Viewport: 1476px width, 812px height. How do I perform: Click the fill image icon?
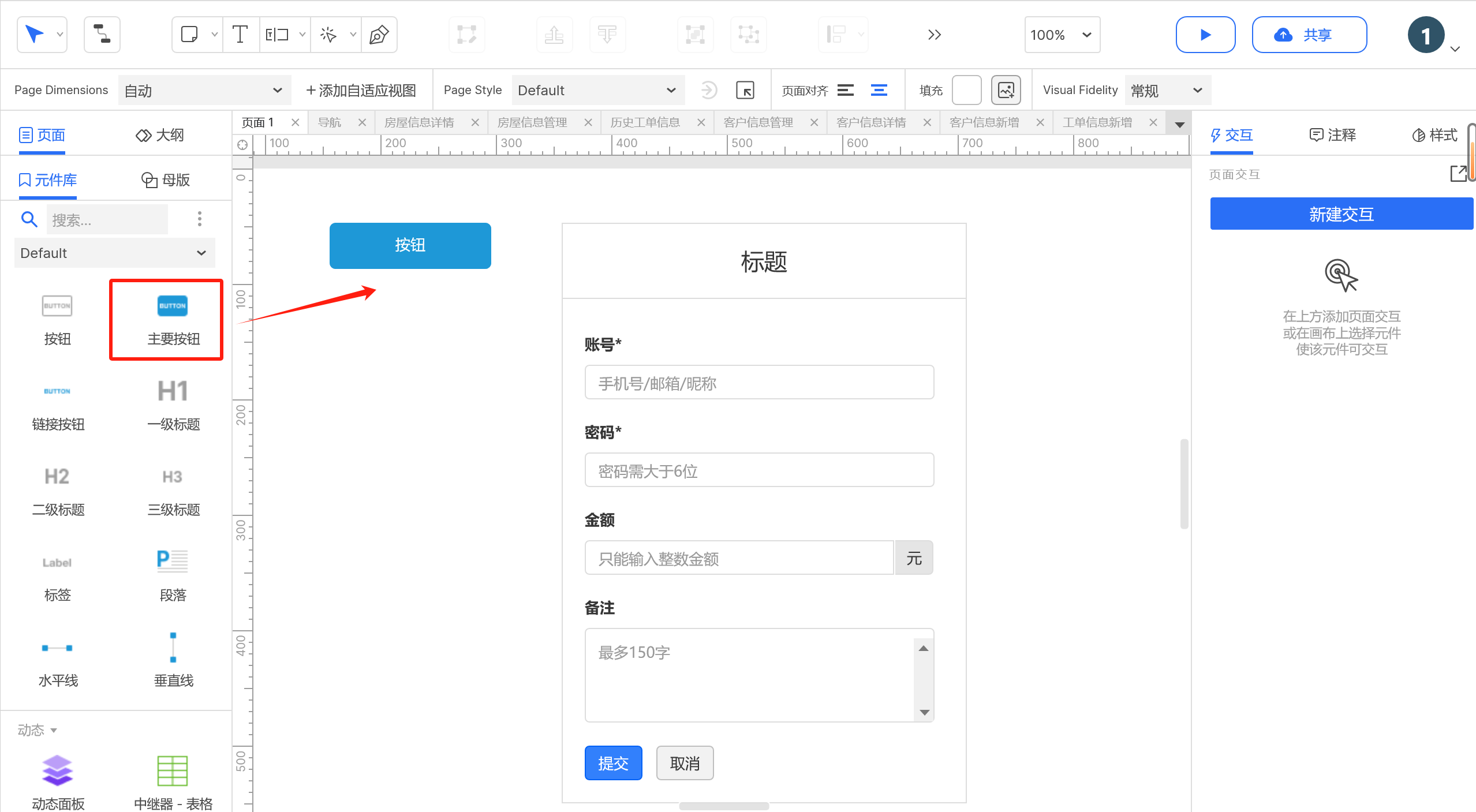click(x=1006, y=90)
